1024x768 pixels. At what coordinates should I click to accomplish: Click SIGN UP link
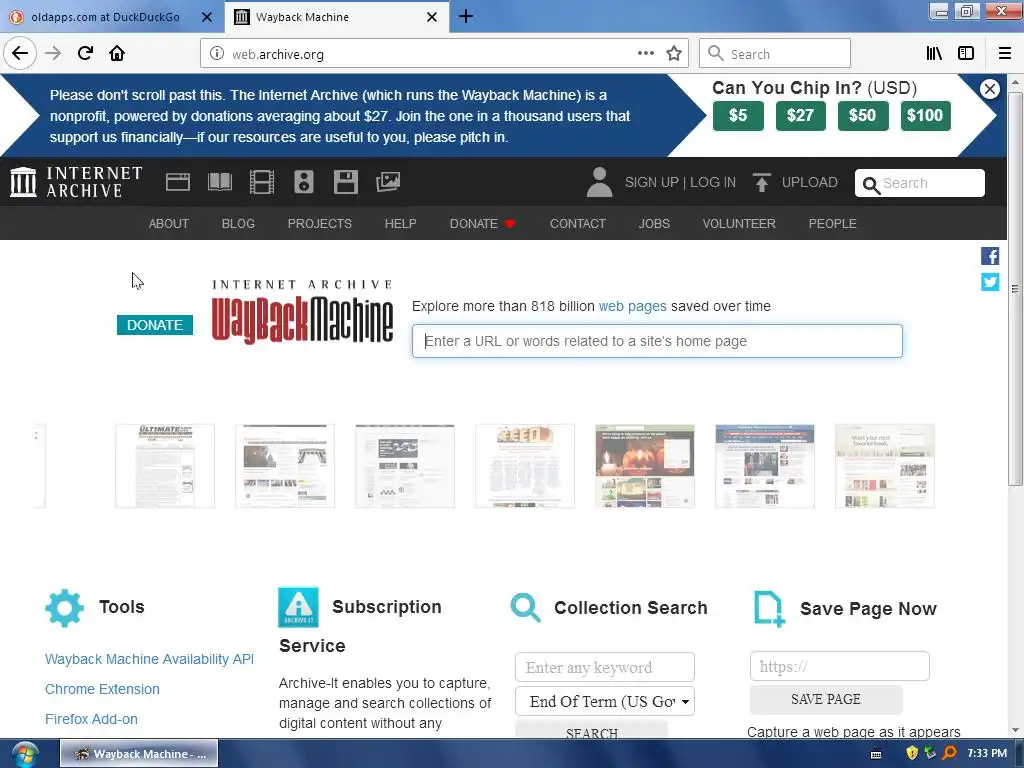click(x=651, y=182)
